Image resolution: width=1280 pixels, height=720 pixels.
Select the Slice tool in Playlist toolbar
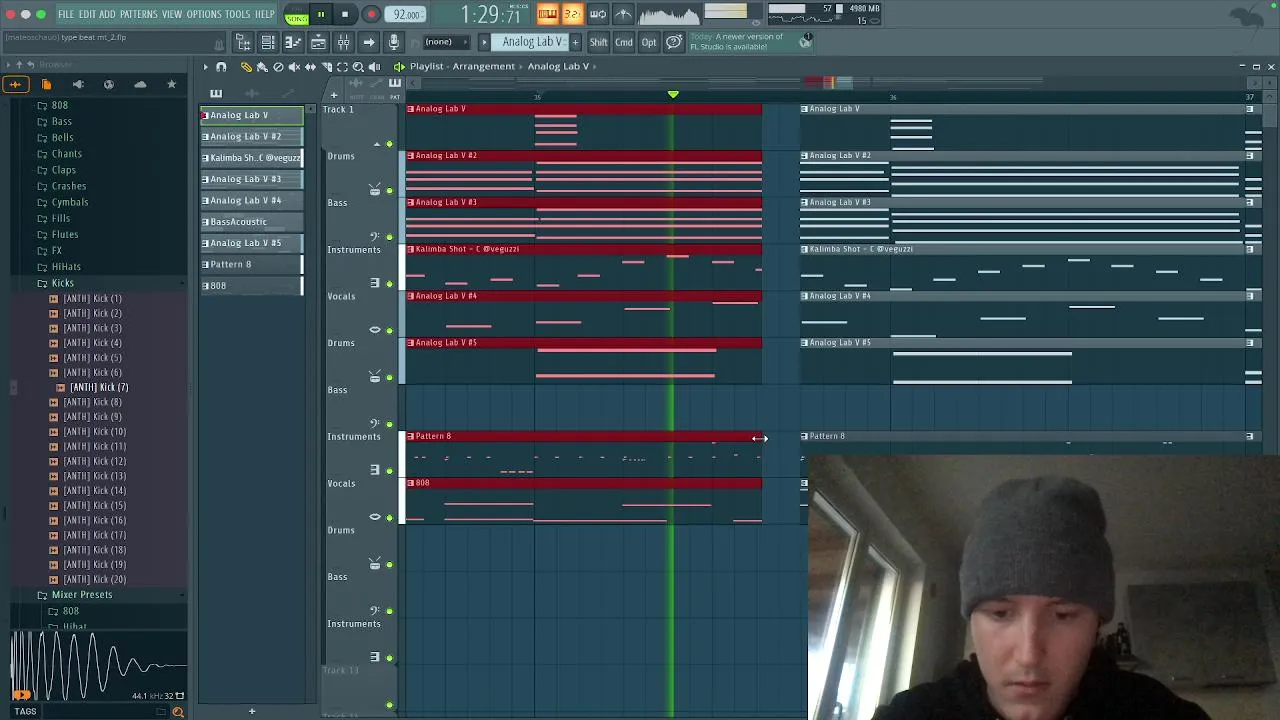pos(326,67)
